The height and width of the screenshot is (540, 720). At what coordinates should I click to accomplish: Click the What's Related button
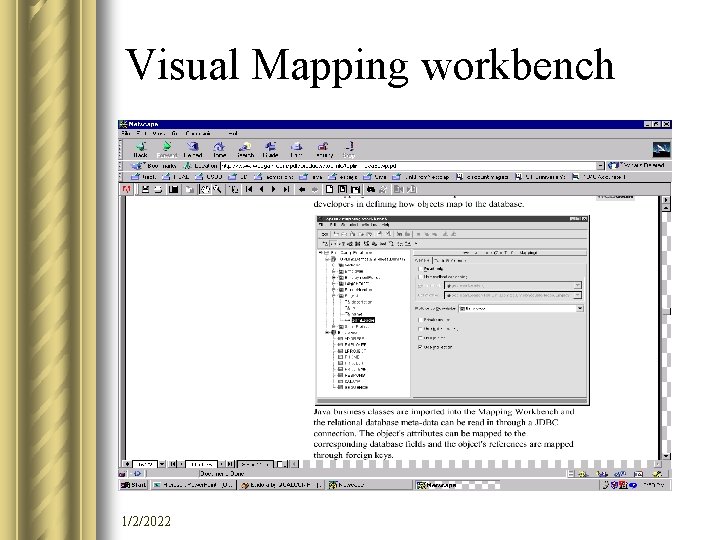coord(637,165)
